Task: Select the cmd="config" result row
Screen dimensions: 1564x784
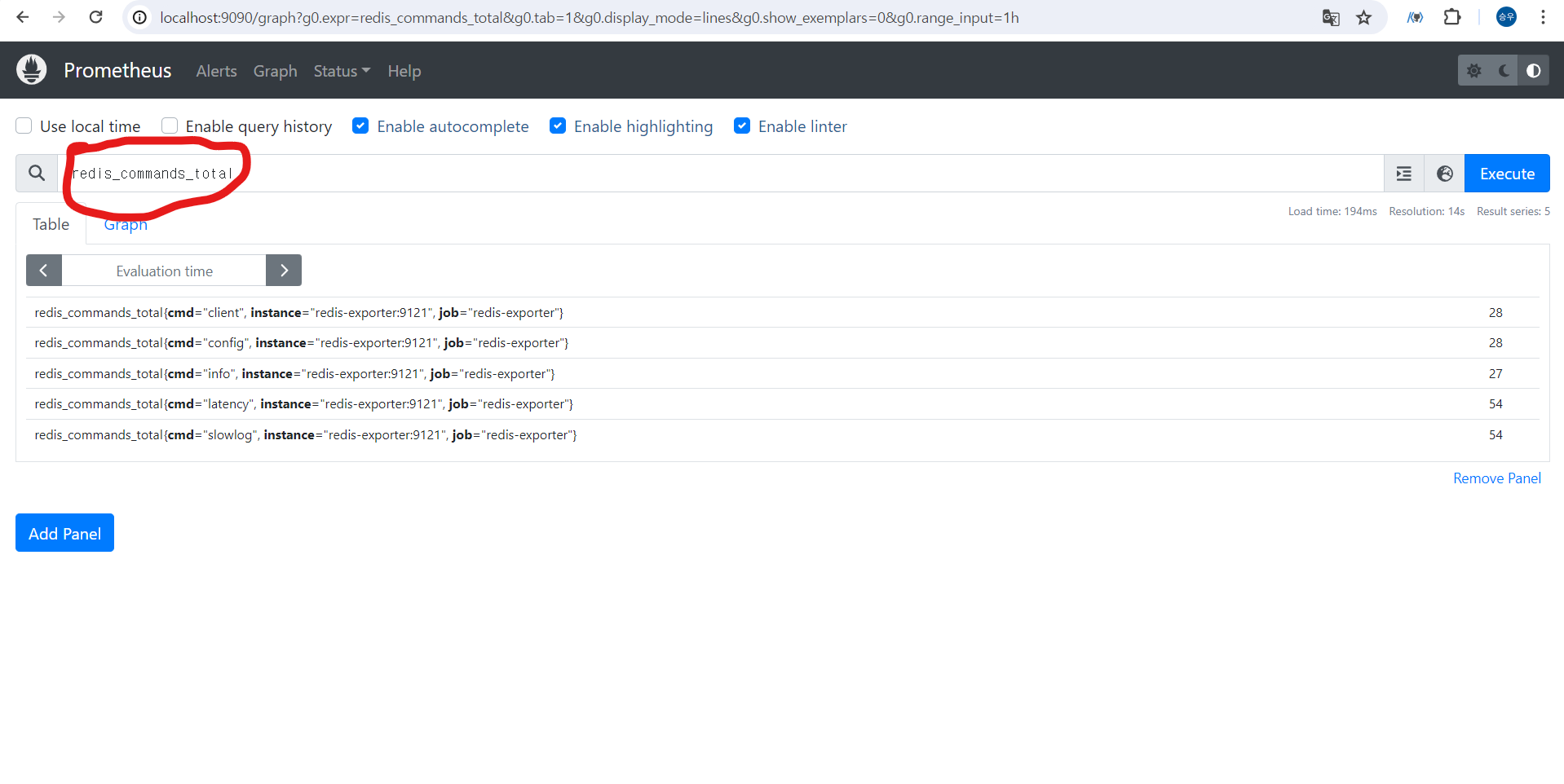Action: (x=783, y=343)
